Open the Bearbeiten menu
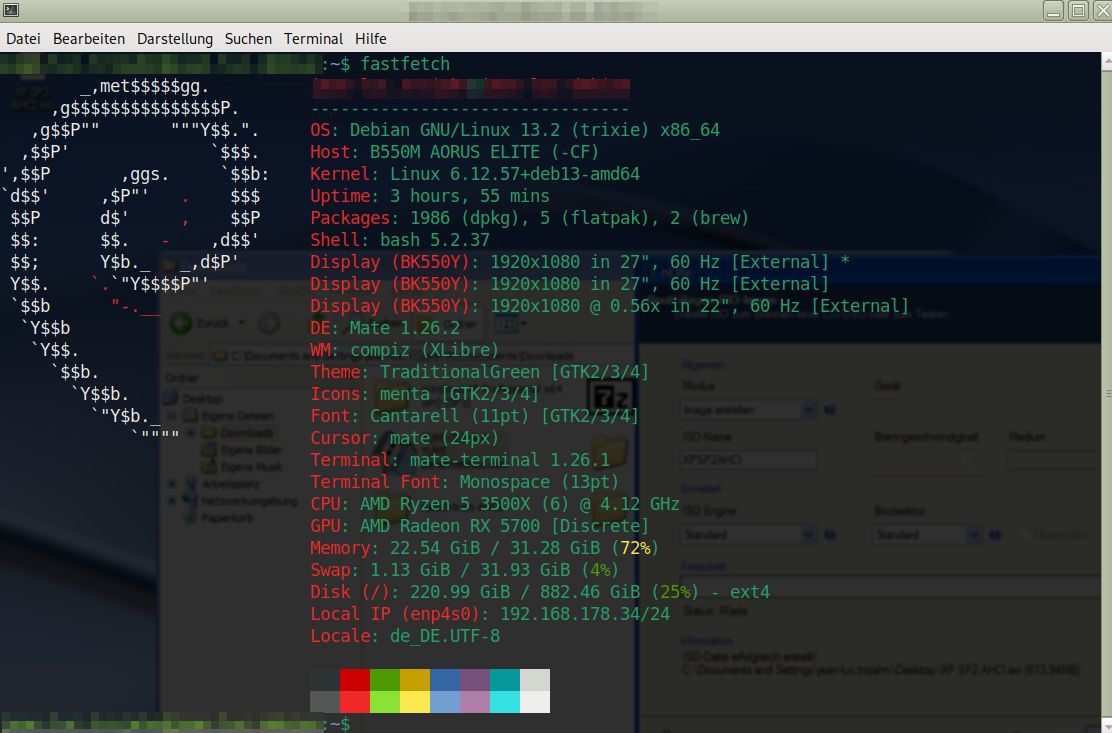The width and height of the screenshot is (1112, 733). click(x=89, y=39)
